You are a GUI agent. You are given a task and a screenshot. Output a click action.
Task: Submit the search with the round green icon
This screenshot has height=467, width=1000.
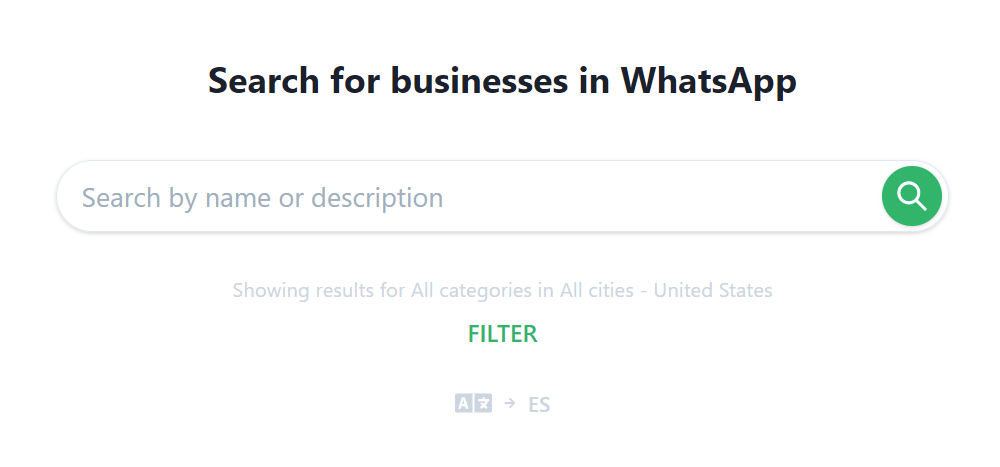[x=911, y=196]
